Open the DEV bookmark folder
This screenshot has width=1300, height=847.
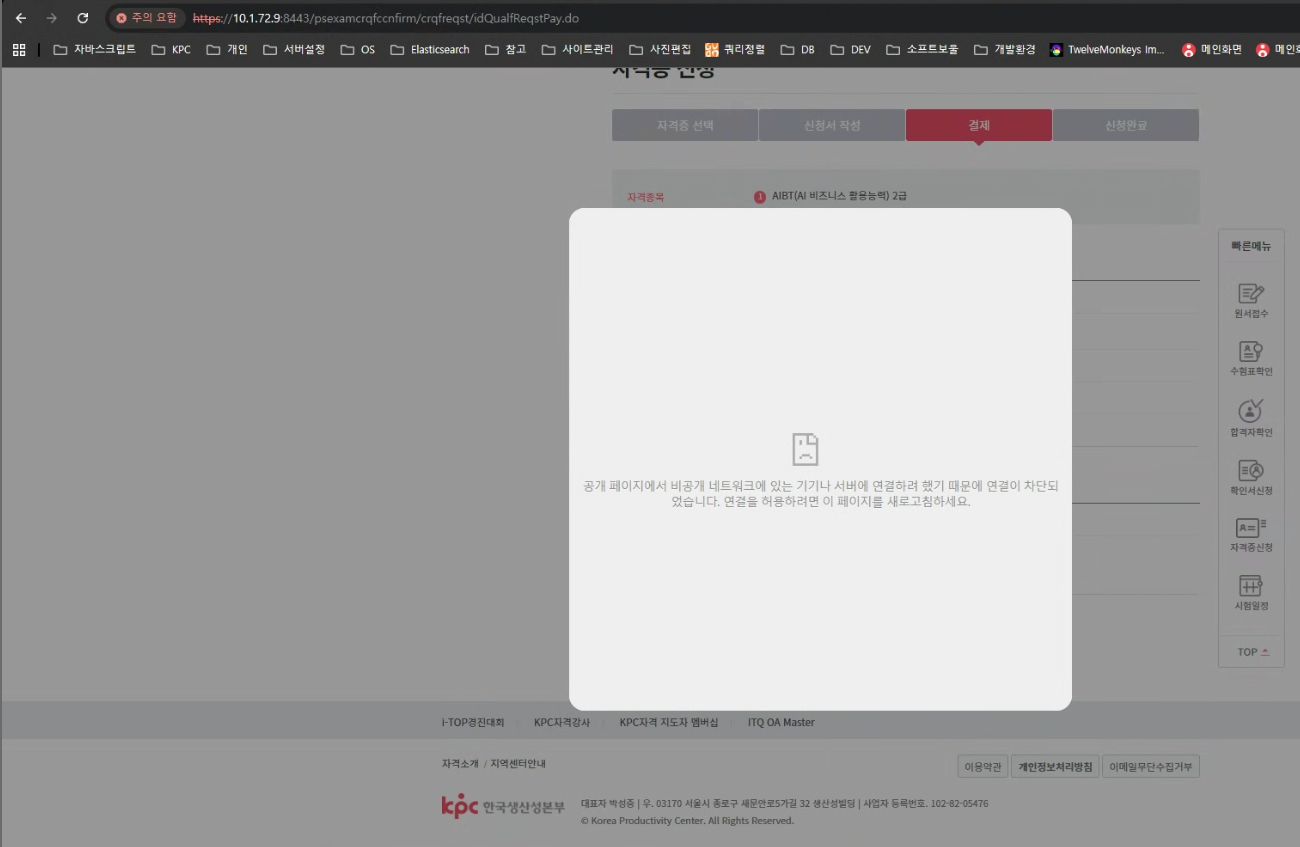pyautogui.click(x=850, y=49)
